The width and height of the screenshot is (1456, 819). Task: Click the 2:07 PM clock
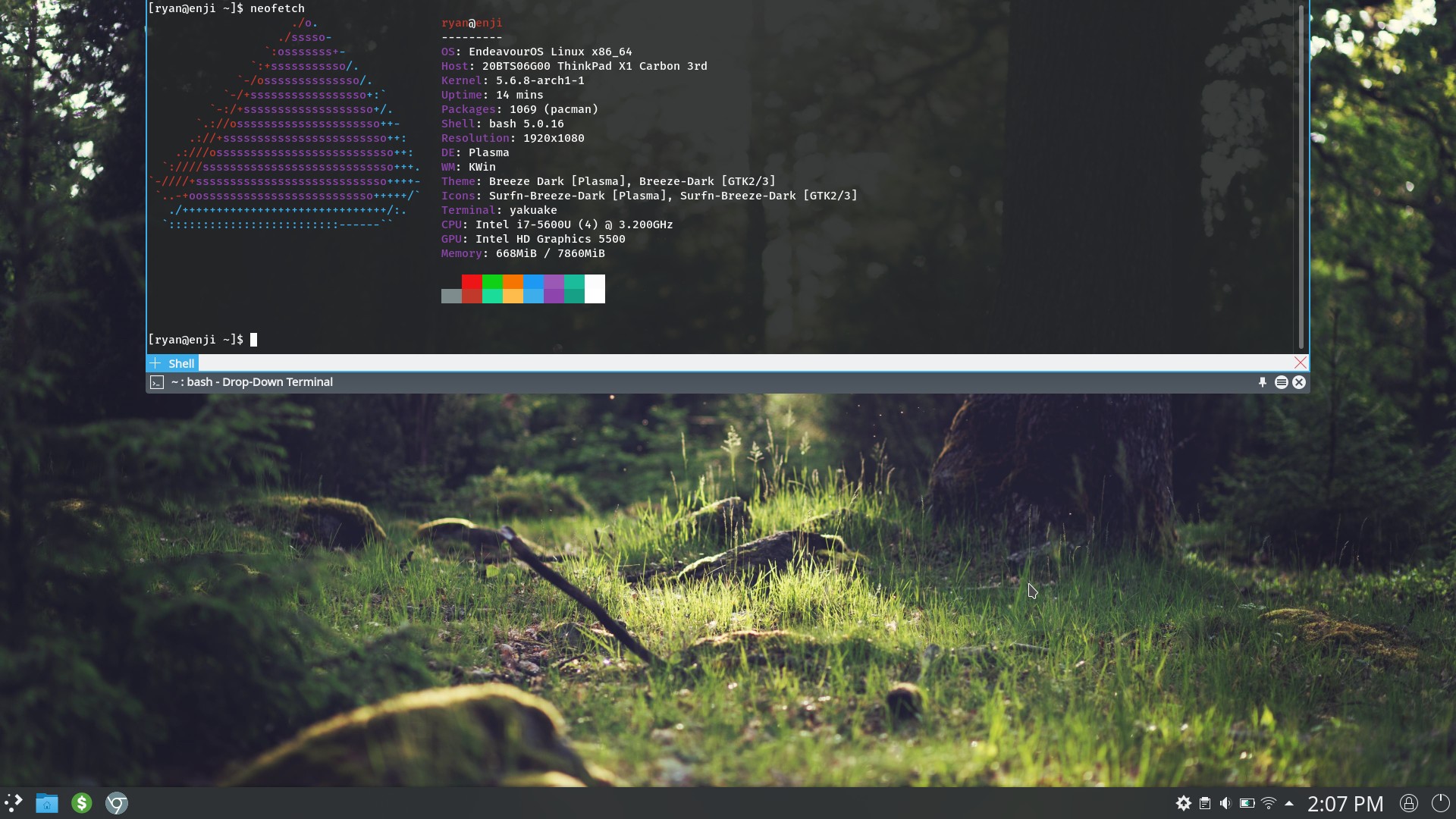(x=1345, y=804)
